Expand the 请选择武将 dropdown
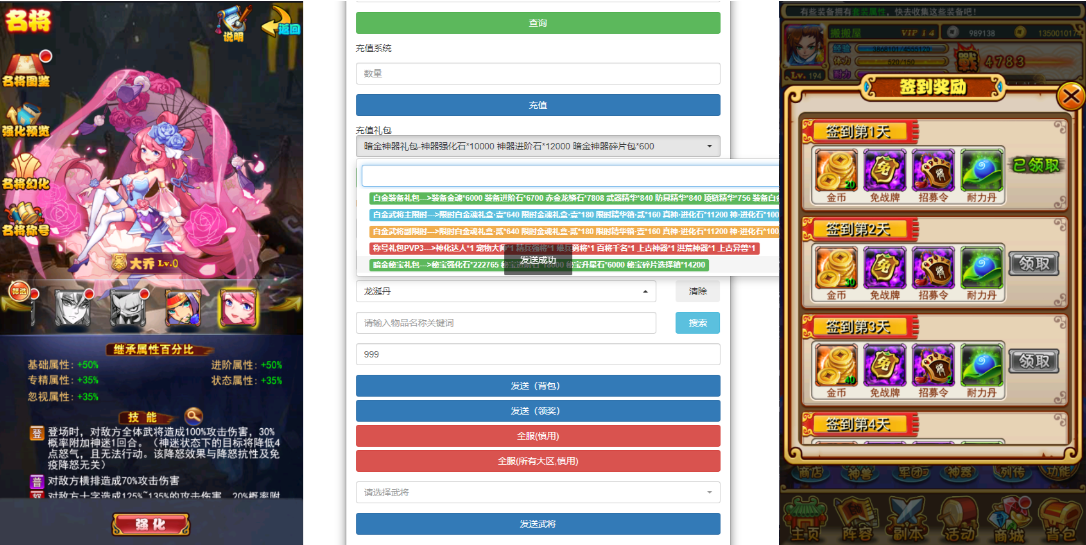Viewport: 1086px width, 545px height. click(x=538, y=492)
